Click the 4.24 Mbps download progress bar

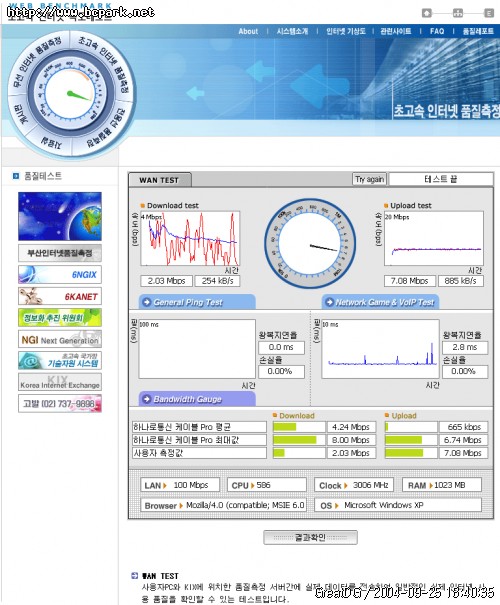point(299,427)
